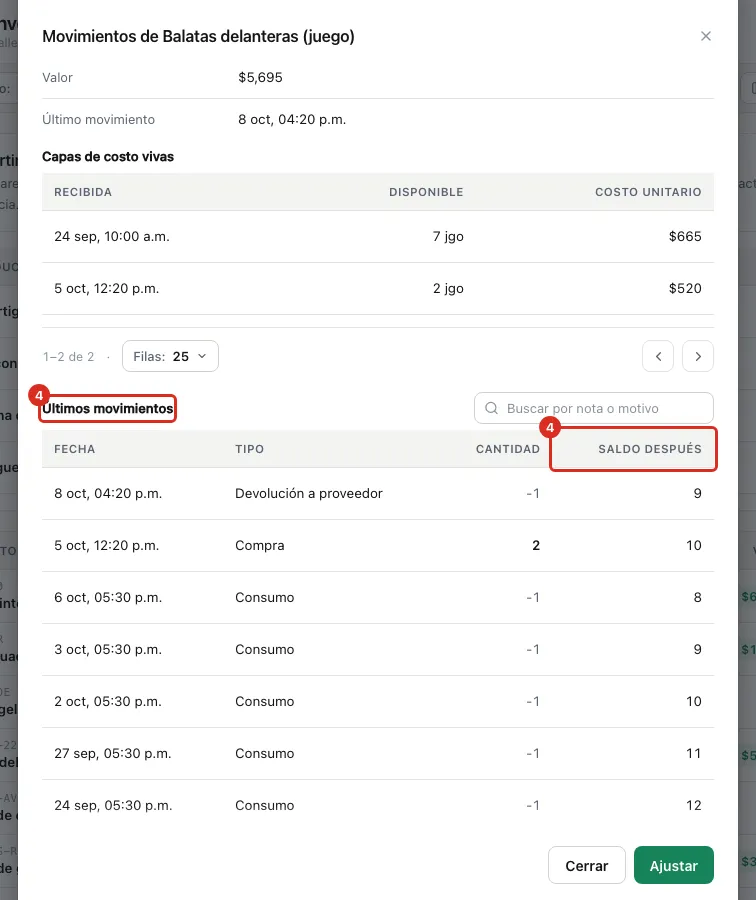Viewport: 756px width, 900px height.
Task: Click balance 8 in 6 oct Consumo row
Action: point(697,598)
